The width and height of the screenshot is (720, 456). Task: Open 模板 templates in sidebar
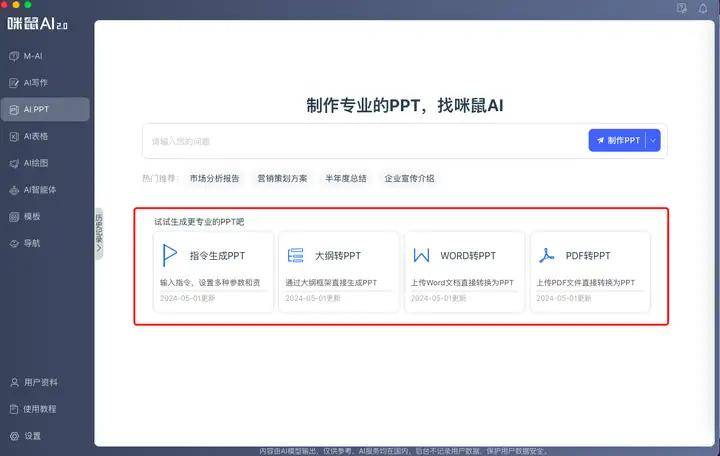click(x=32, y=217)
